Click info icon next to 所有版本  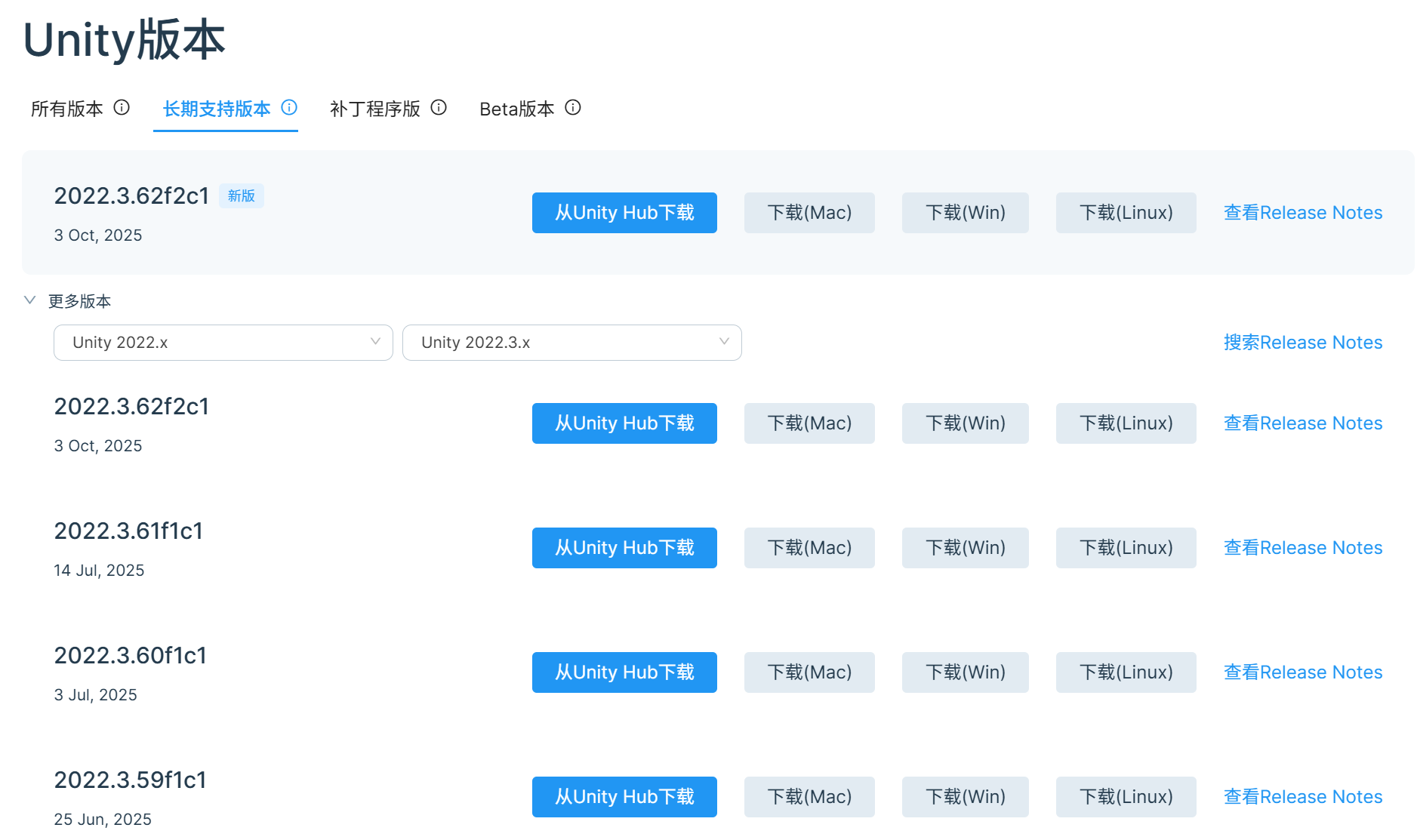pyautogui.click(x=122, y=108)
